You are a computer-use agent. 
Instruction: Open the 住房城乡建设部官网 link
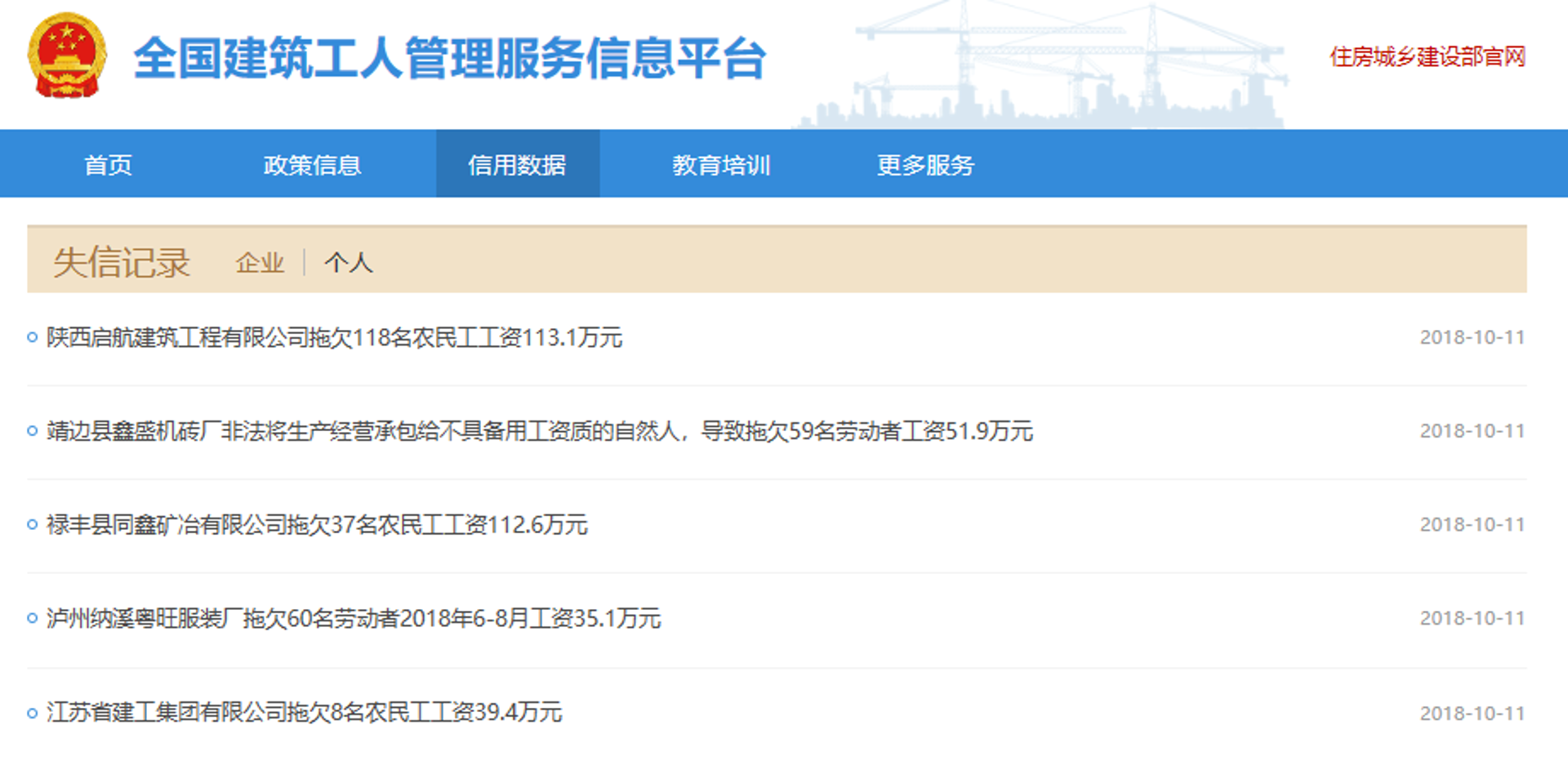1428,56
